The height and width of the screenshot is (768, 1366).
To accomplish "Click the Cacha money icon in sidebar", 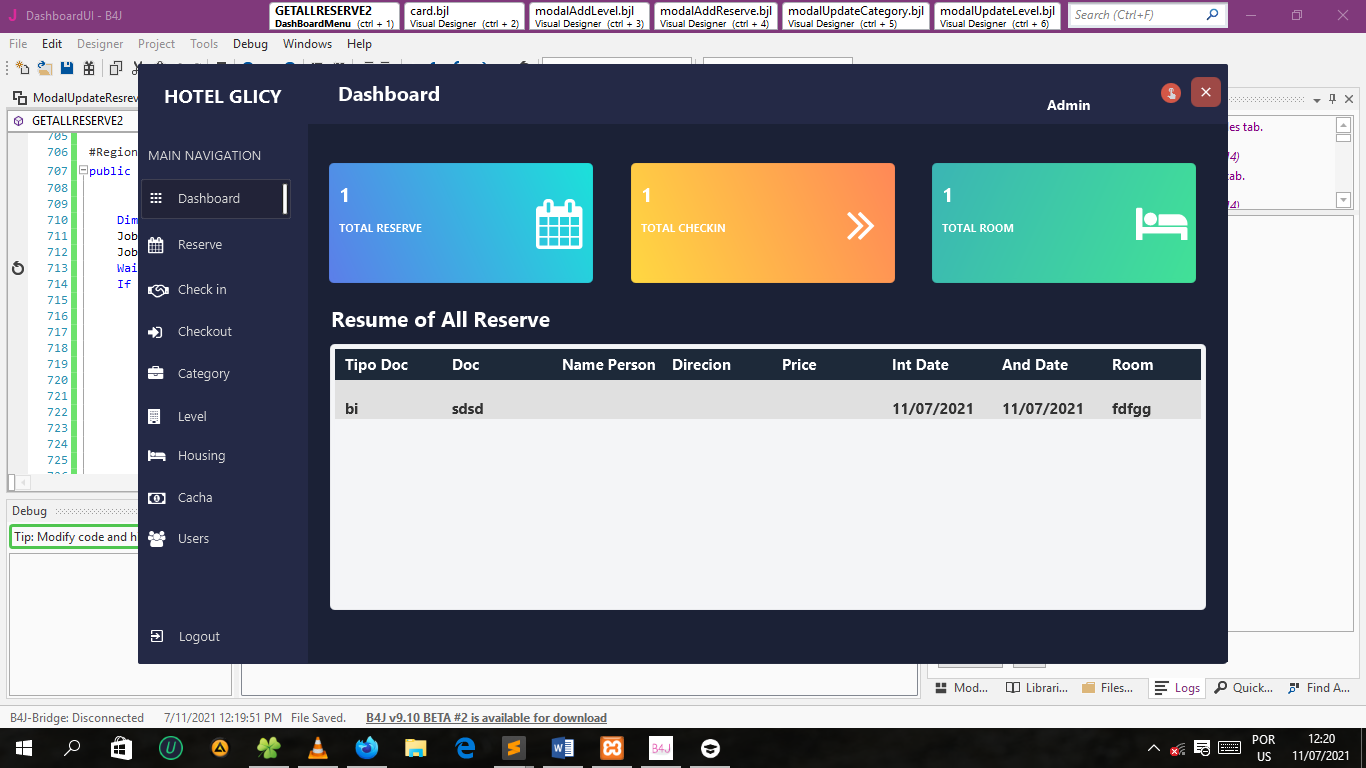I will (156, 498).
